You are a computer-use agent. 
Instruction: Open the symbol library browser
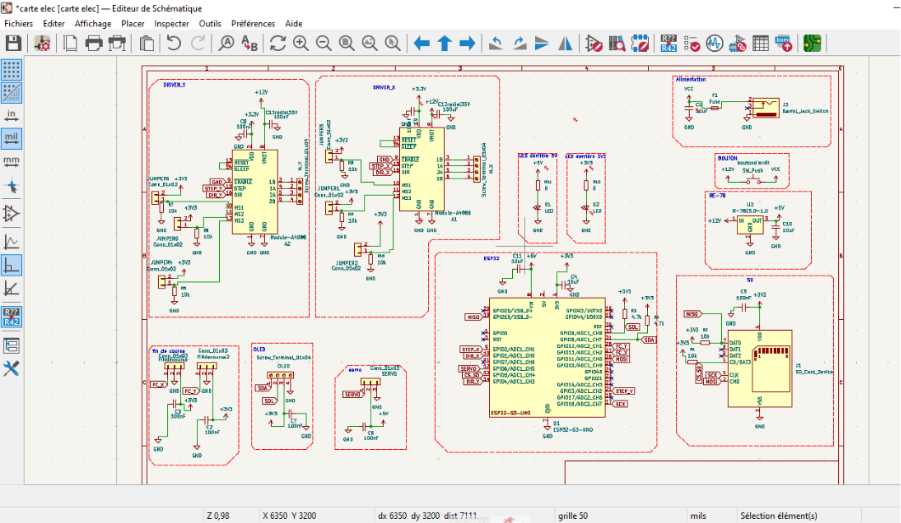tap(617, 43)
